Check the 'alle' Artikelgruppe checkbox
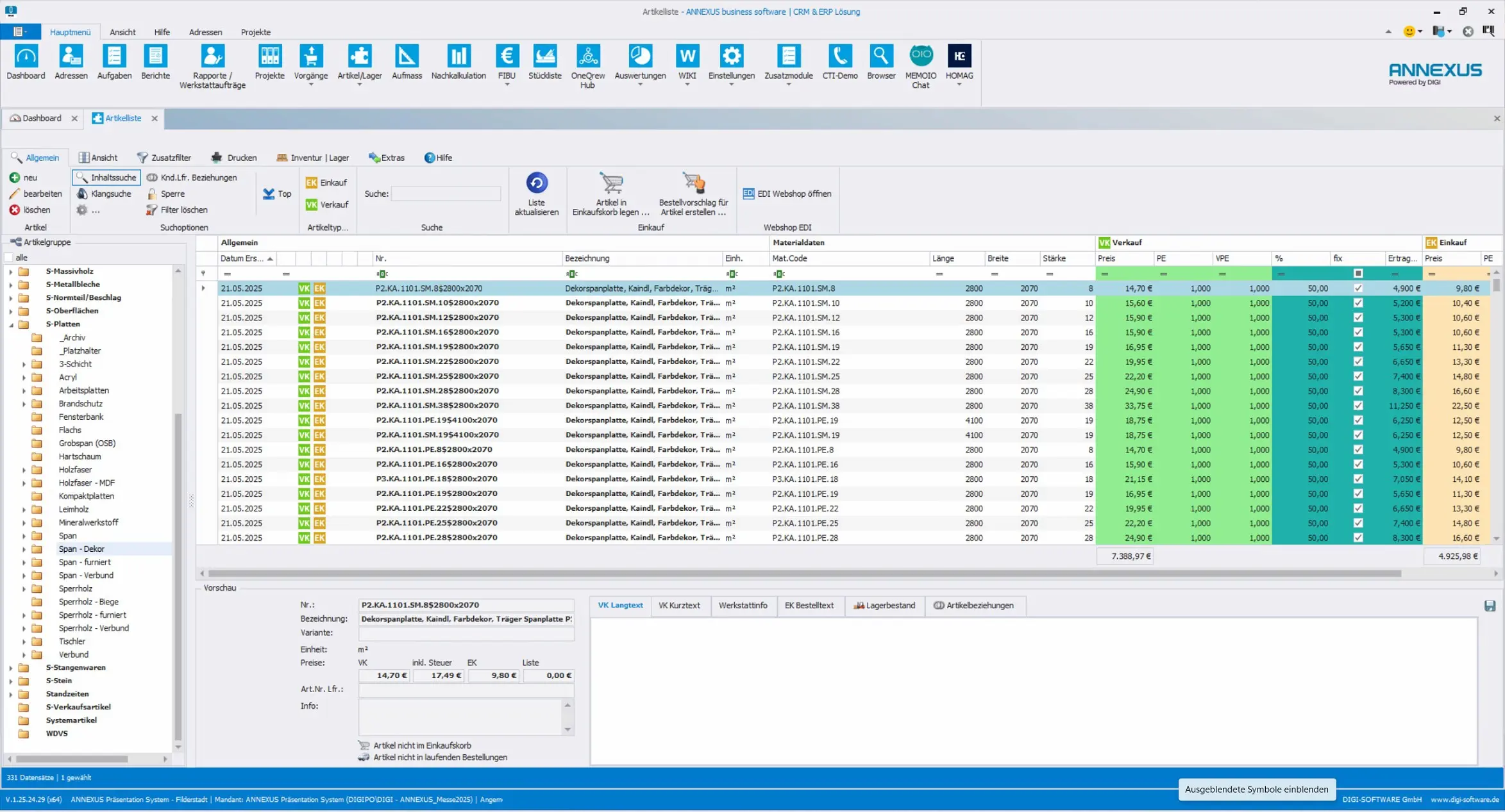This screenshot has height=812, width=1505. click(9, 258)
